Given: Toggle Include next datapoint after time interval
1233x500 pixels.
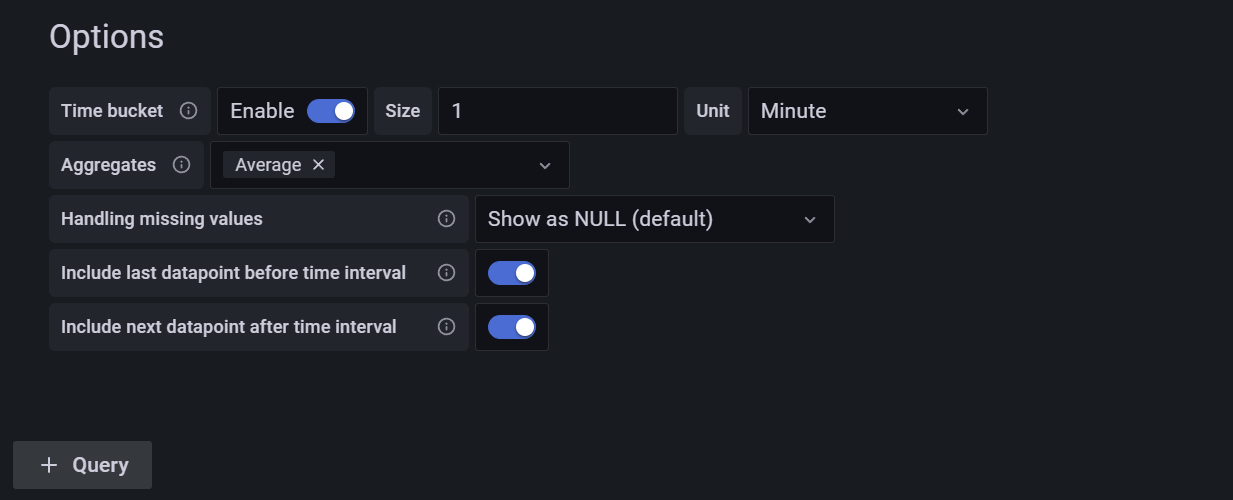Looking at the screenshot, I should pos(512,327).
